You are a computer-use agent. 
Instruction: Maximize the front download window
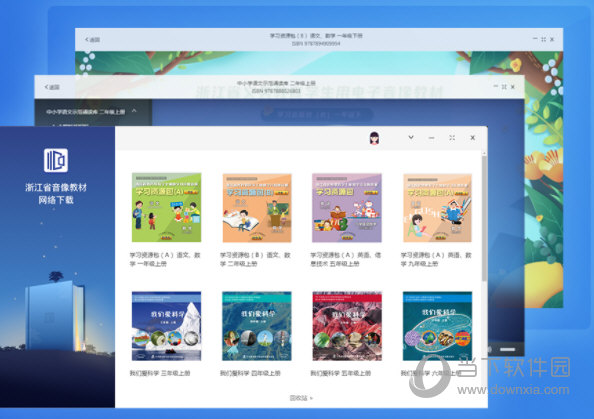tap(452, 138)
